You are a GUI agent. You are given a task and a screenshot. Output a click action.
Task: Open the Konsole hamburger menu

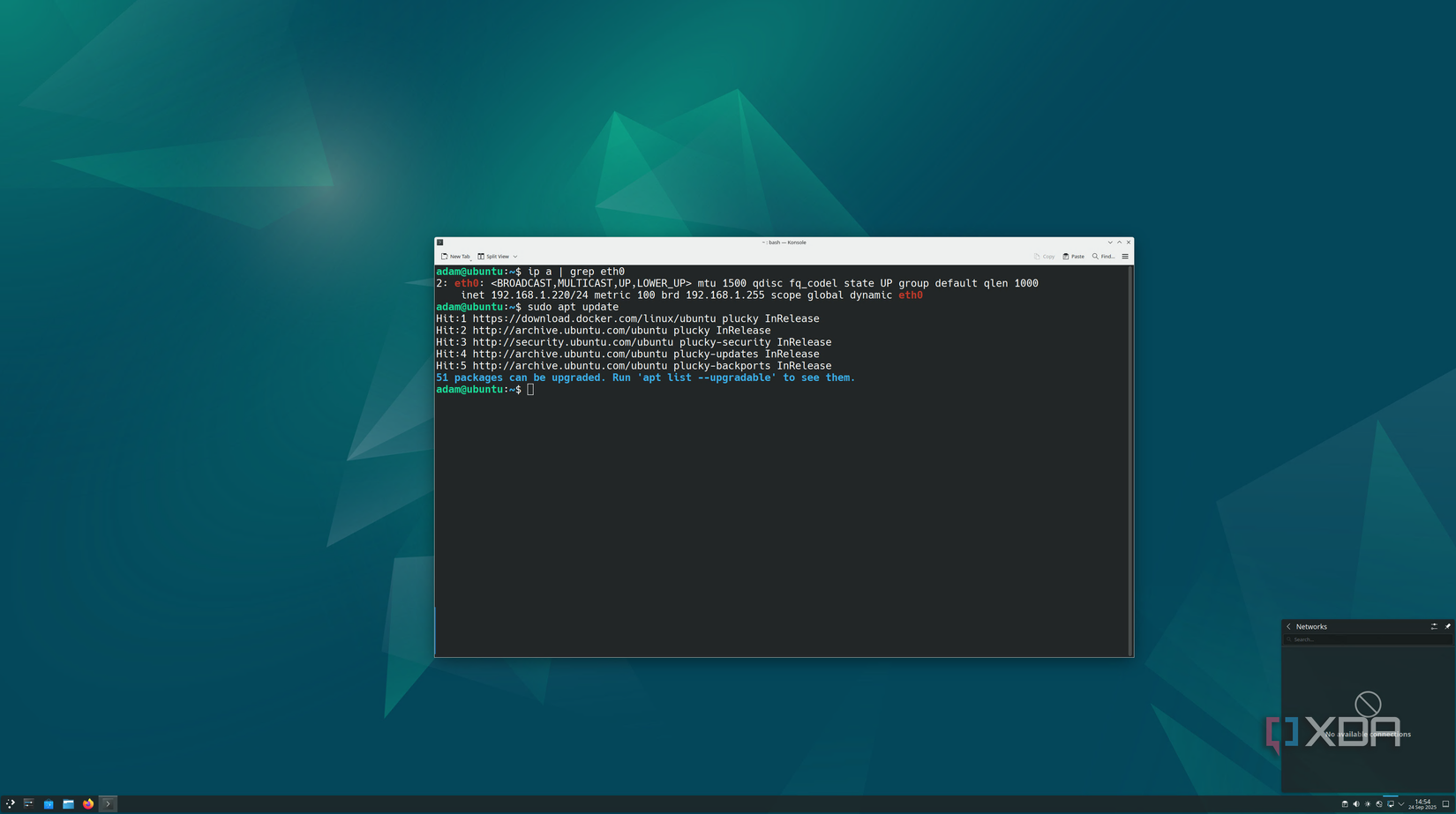tap(1125, 257)
